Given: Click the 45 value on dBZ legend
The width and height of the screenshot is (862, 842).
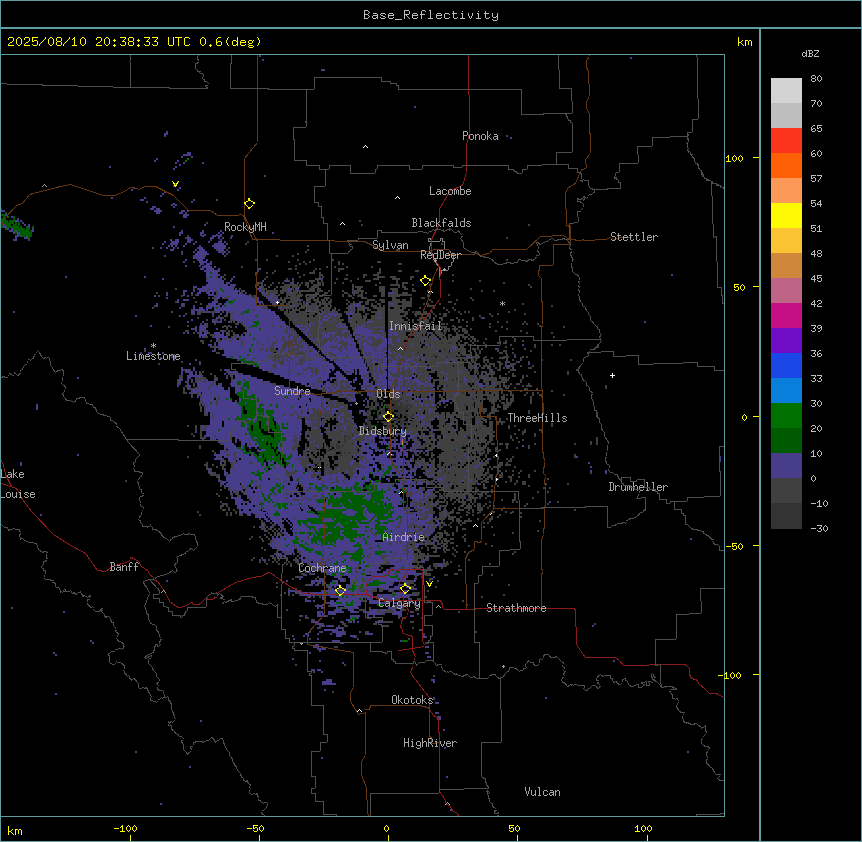Looking at the screenshot, I should tap(816, 278).
